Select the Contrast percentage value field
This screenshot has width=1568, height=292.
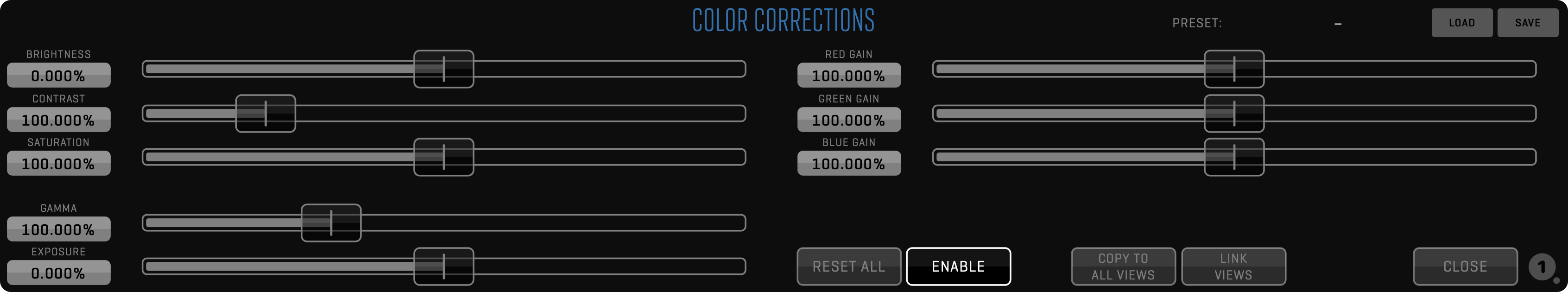(x=58, y=120)
